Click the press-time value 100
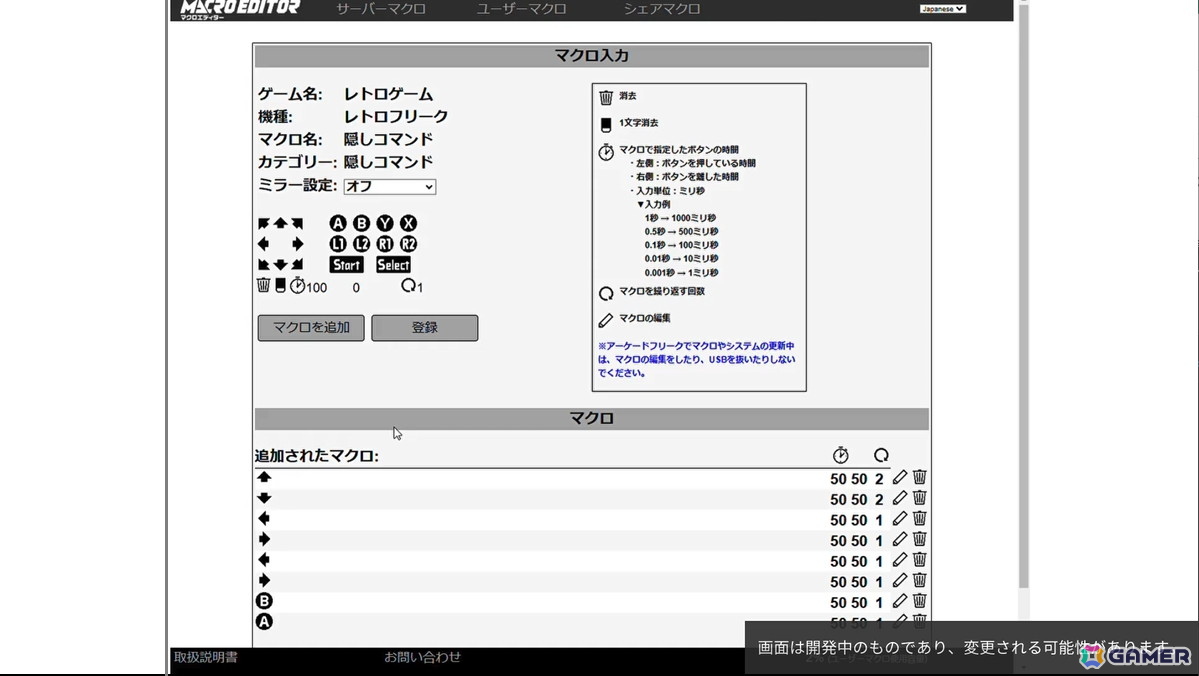This screenshot has height=676, width=1199. click(317, 288)
